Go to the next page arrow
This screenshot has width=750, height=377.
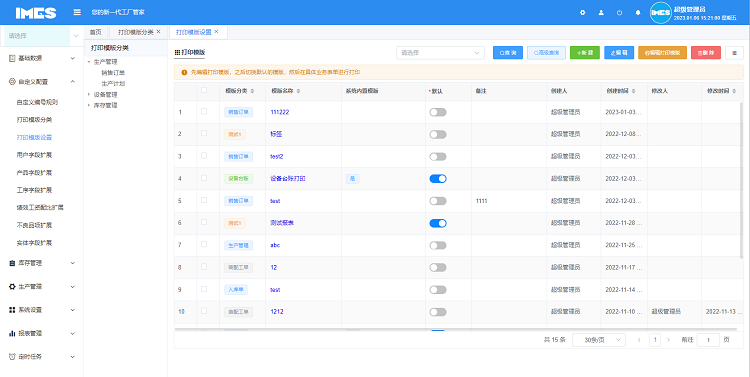pos(669,340)
